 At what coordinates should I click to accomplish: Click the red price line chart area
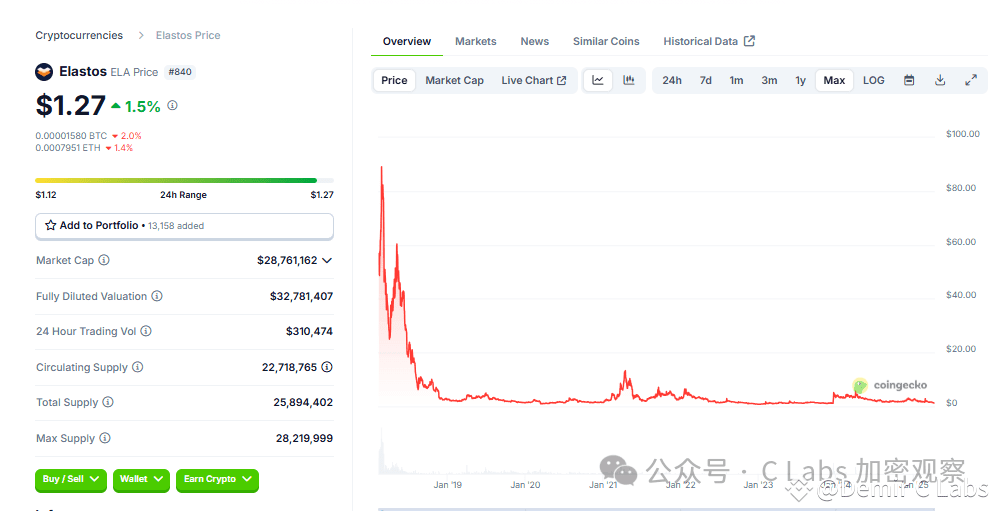(656, 286)
